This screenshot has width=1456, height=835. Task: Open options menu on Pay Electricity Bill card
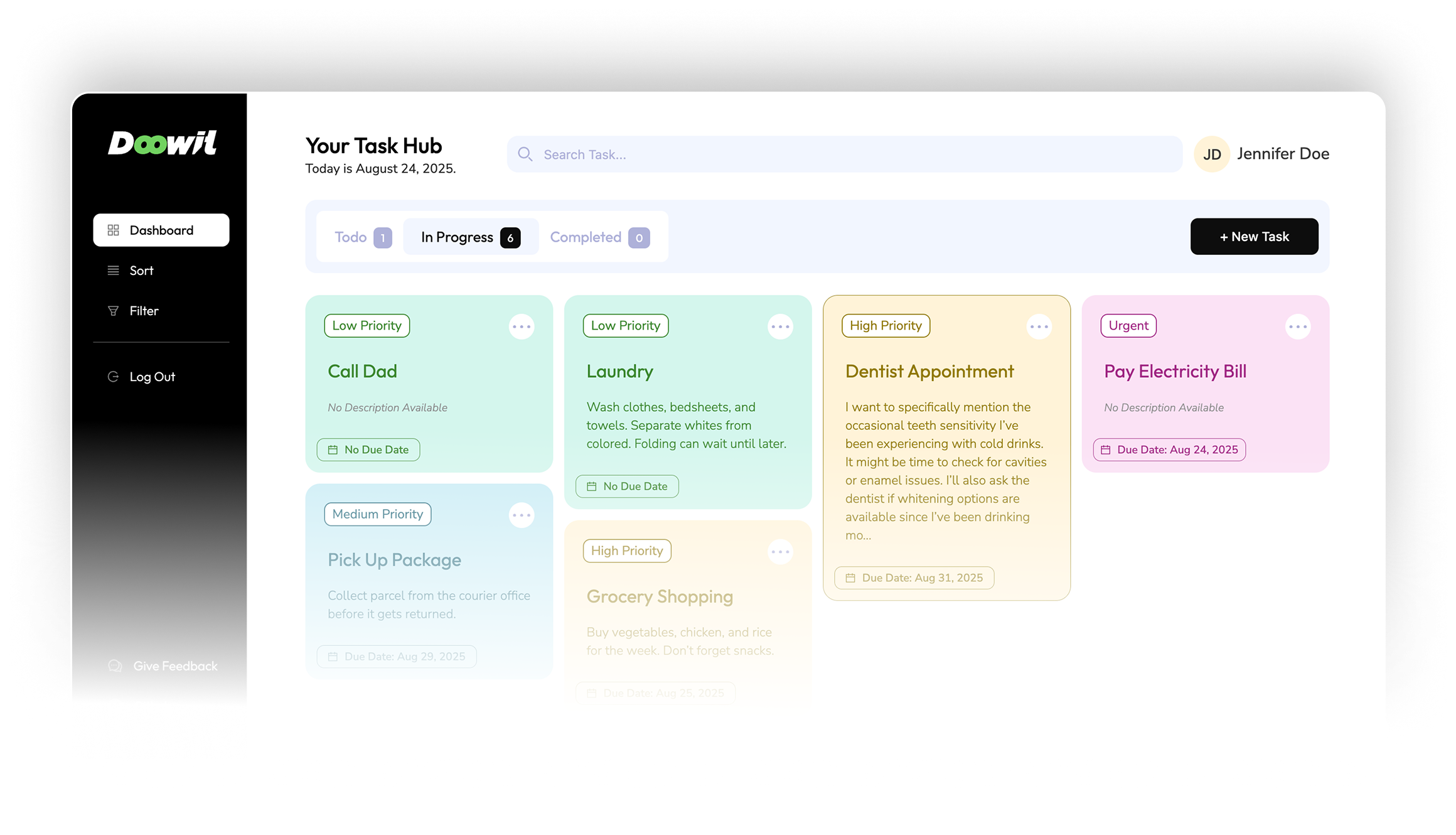tap(1298, 326)
